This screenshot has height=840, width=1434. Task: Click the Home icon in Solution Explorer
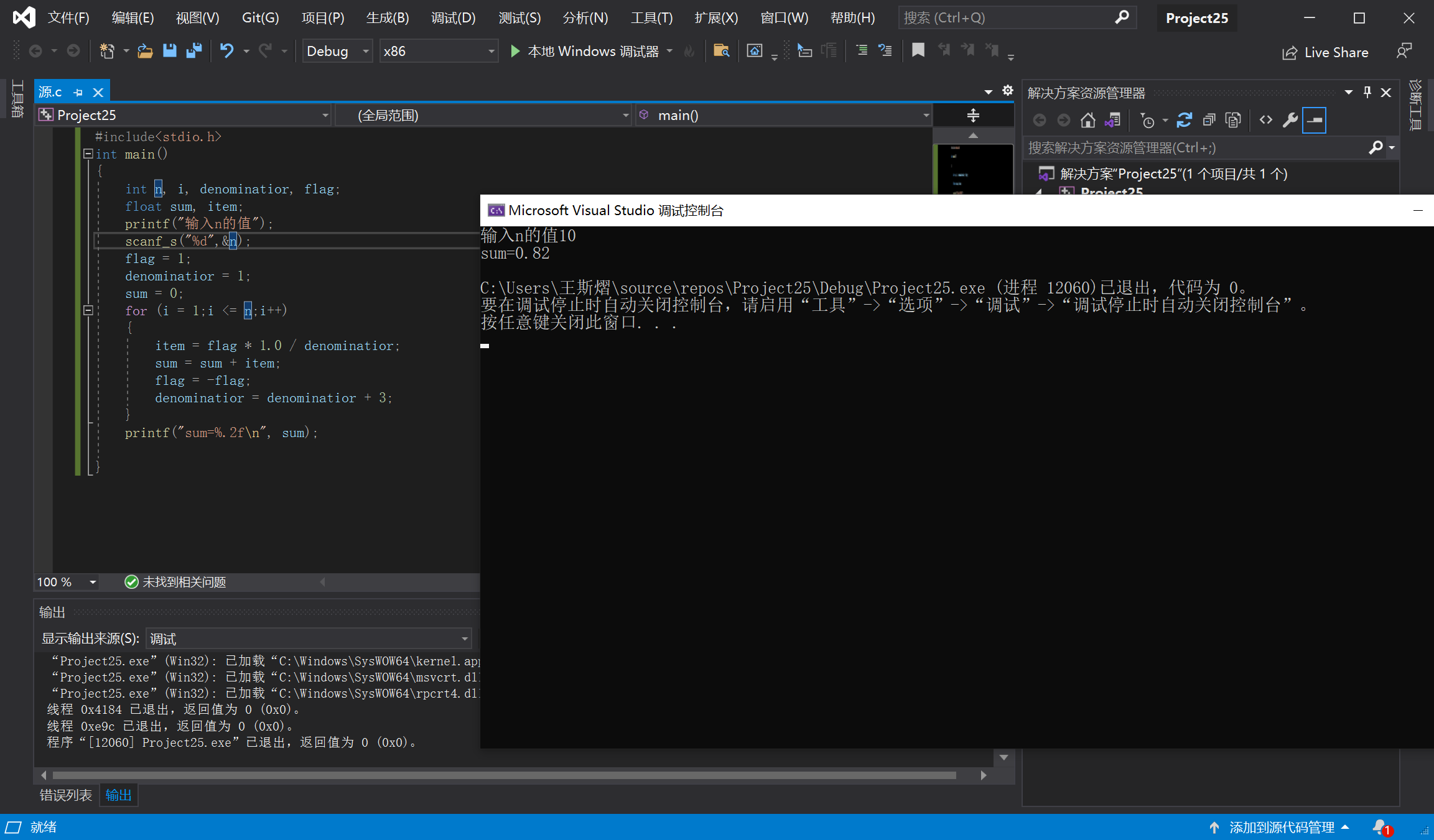coord(1087,120)
